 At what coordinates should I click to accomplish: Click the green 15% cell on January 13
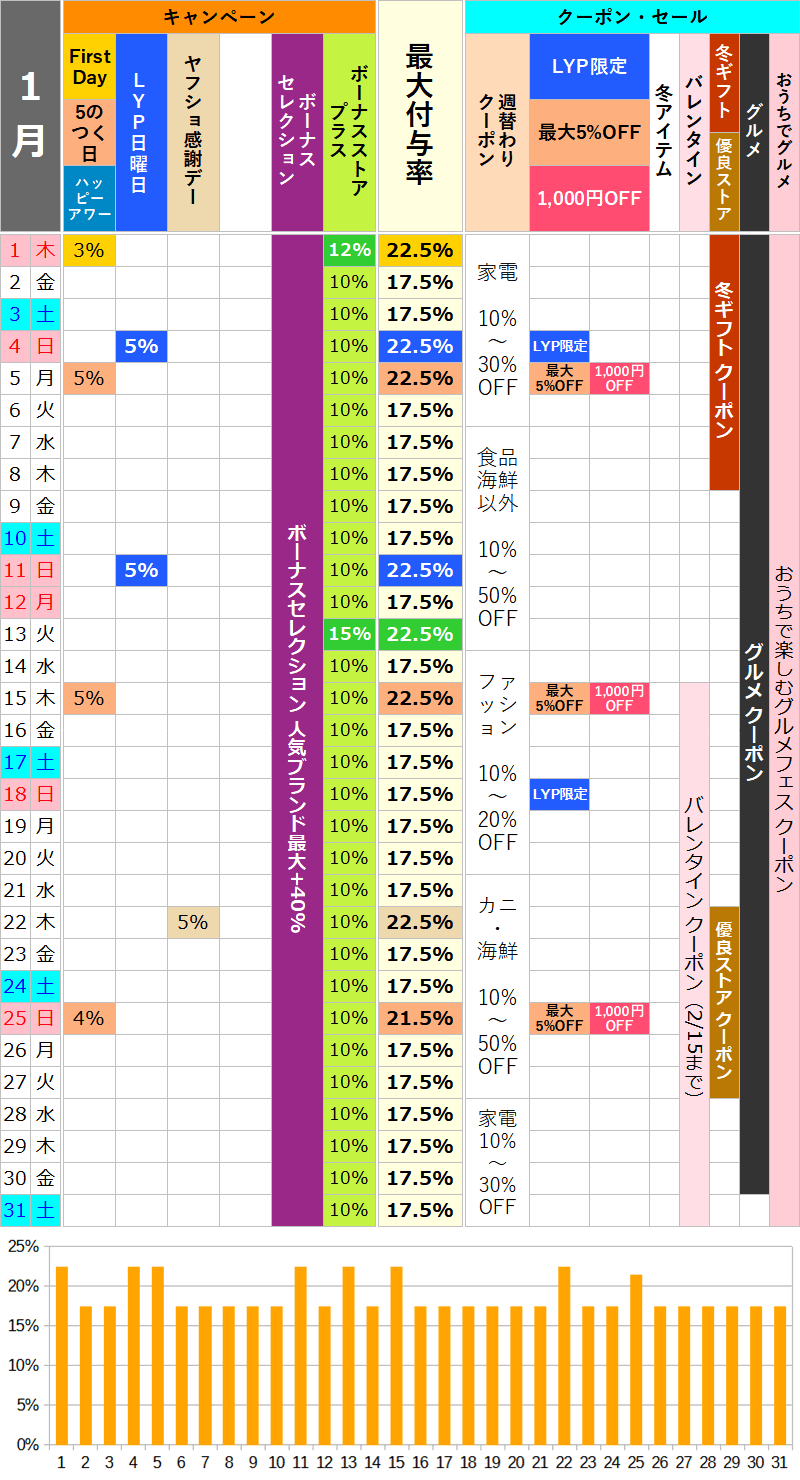[349, 634]
